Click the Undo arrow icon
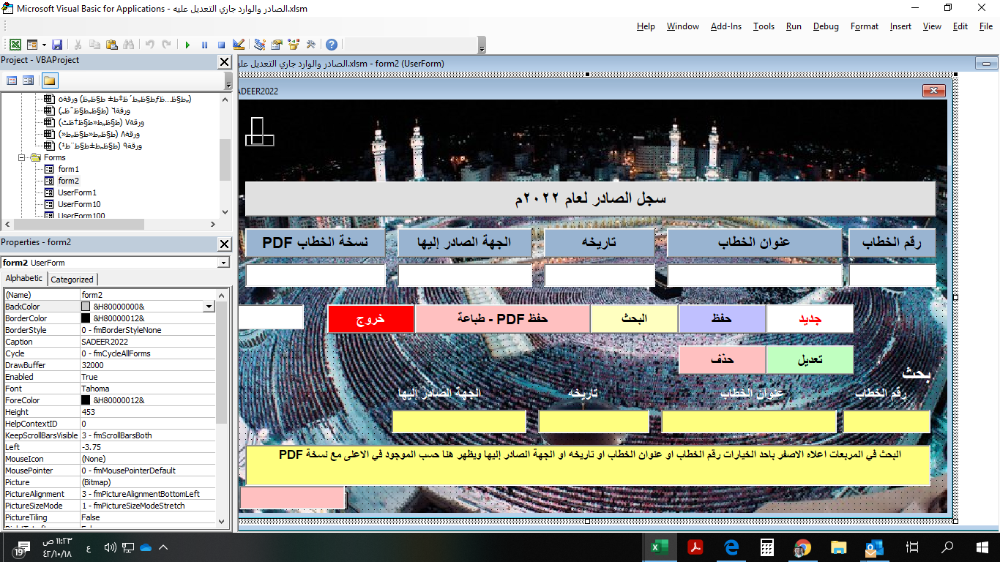This screenshot has height=562, width=1000. click(150, 45)
